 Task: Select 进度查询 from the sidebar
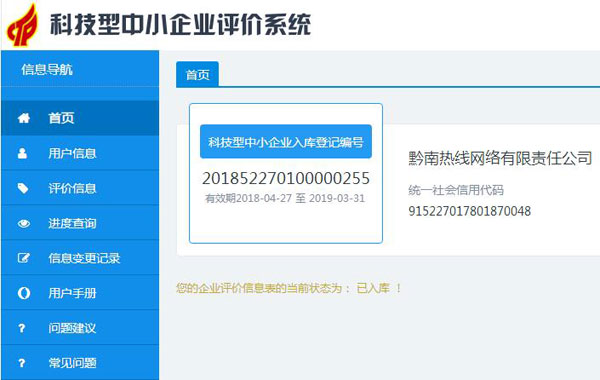(x=80, y=223)
